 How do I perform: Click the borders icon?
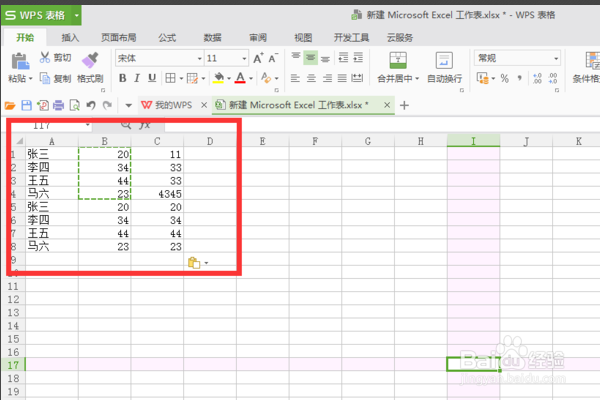coord(170,78)
